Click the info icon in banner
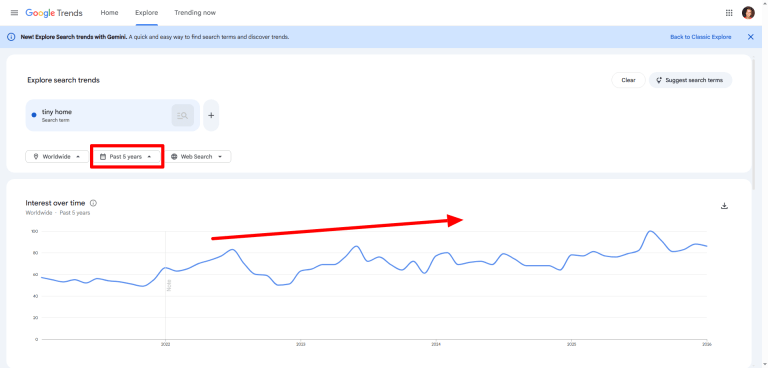Viewport: 768px width, 368px height. point(11,37)
